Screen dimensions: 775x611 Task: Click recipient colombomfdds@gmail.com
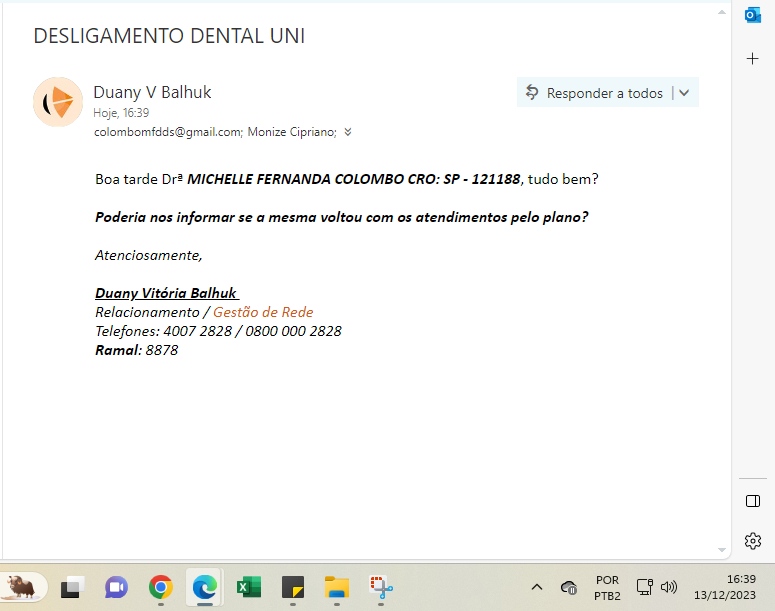click(168, 132)
